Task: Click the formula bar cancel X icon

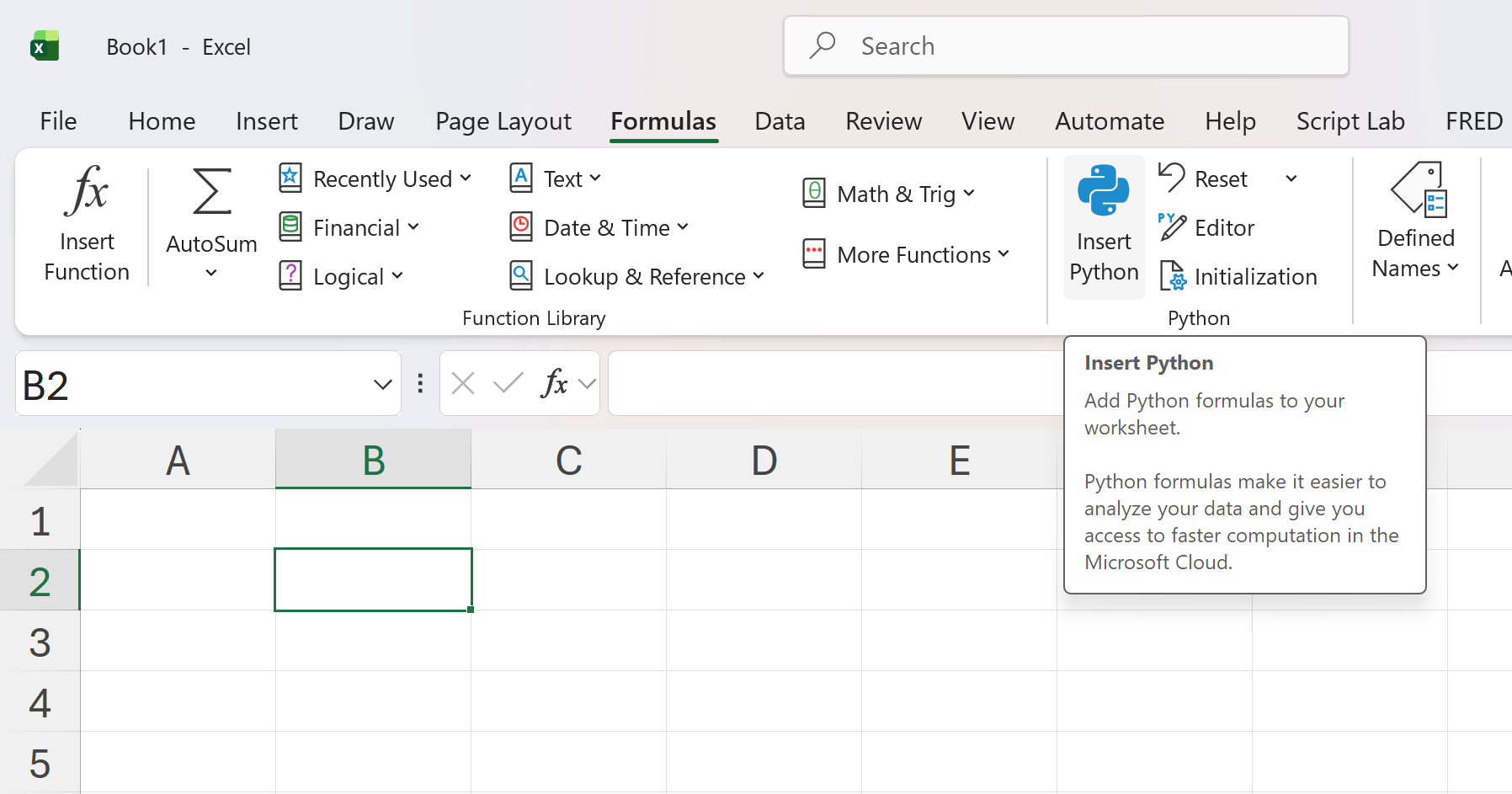Action: pos(463,384)
